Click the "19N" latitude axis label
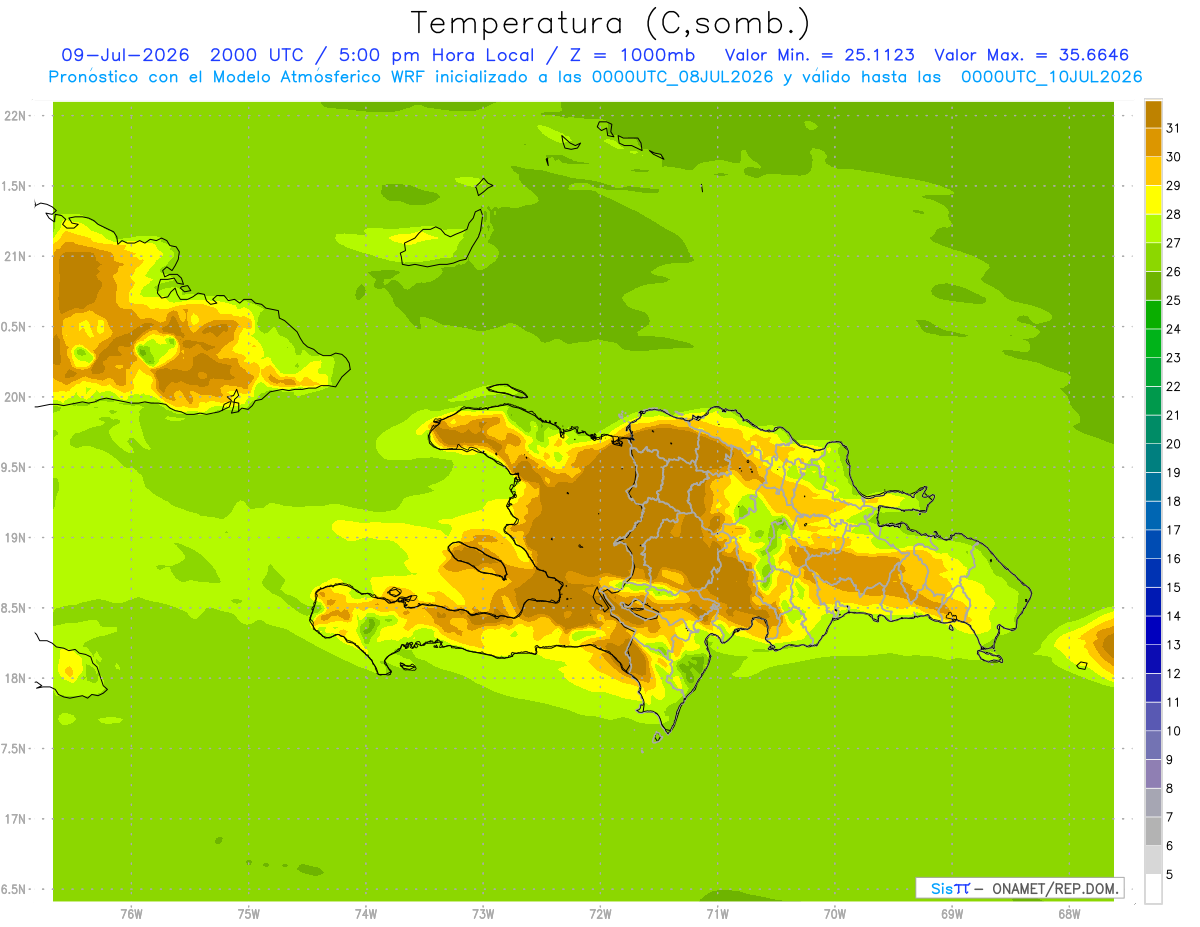The height and width of the screenshot is (927, 1200). [16, 537]
